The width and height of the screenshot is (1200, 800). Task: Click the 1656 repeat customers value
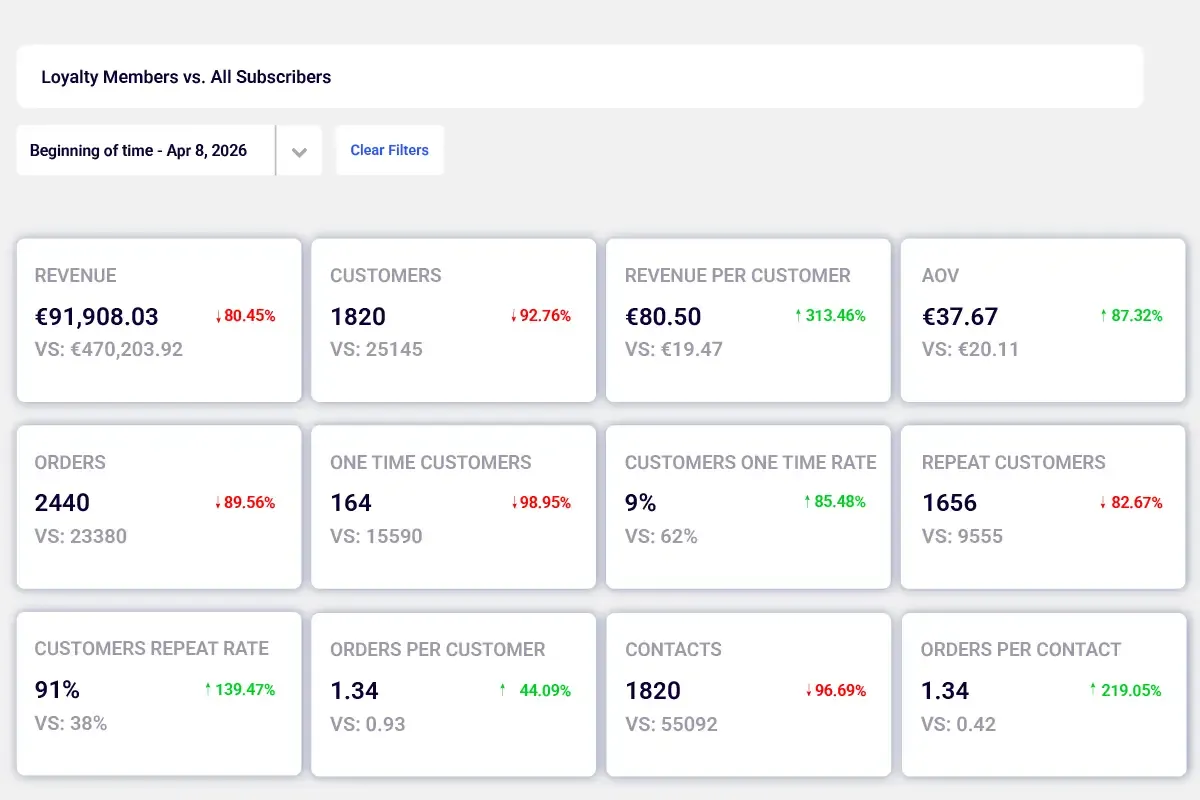(950, 503)
